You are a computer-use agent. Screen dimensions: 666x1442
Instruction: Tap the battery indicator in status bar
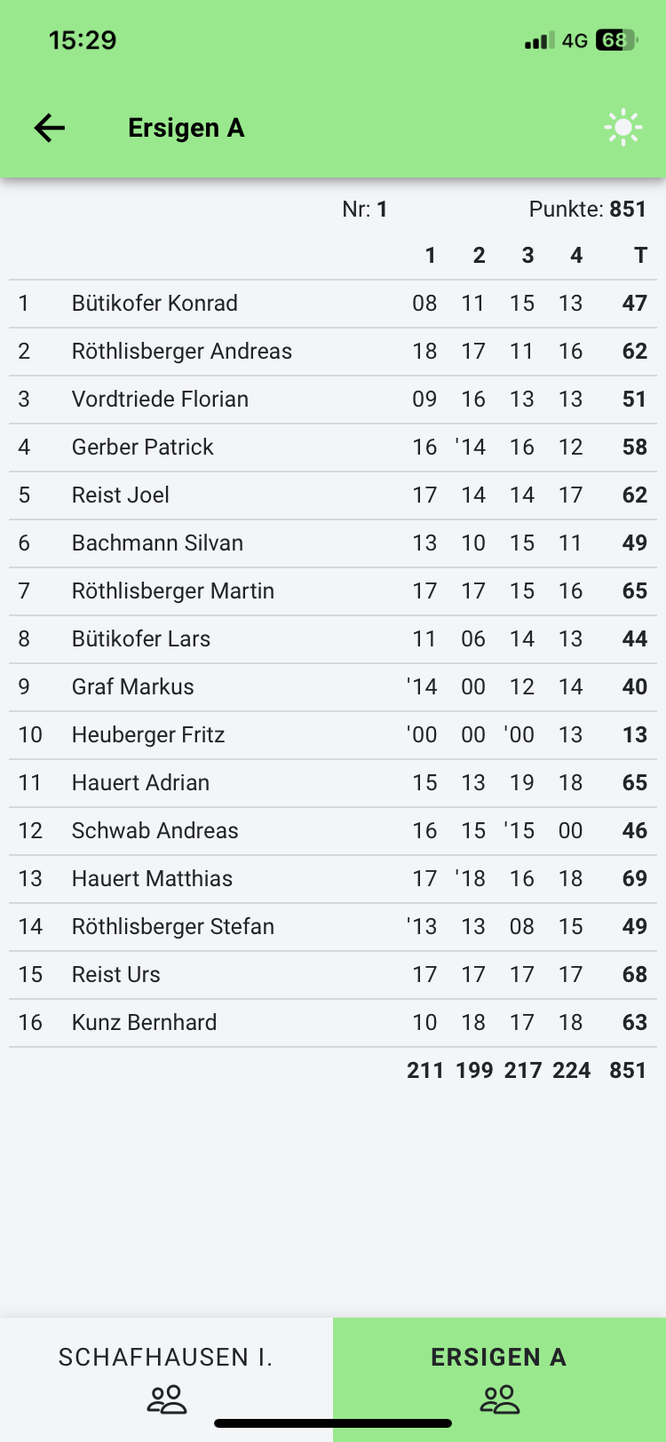tap(616, 40)
